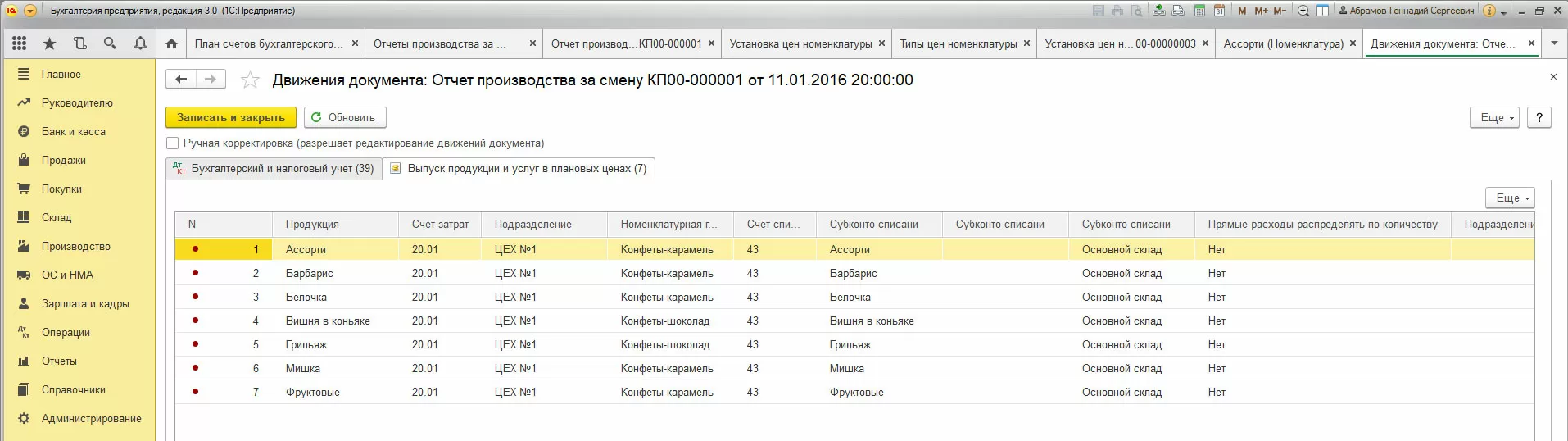Enable the Ручная корректировка checkbox
This screenshot has height=441, width=1568.
click(173, 143)
